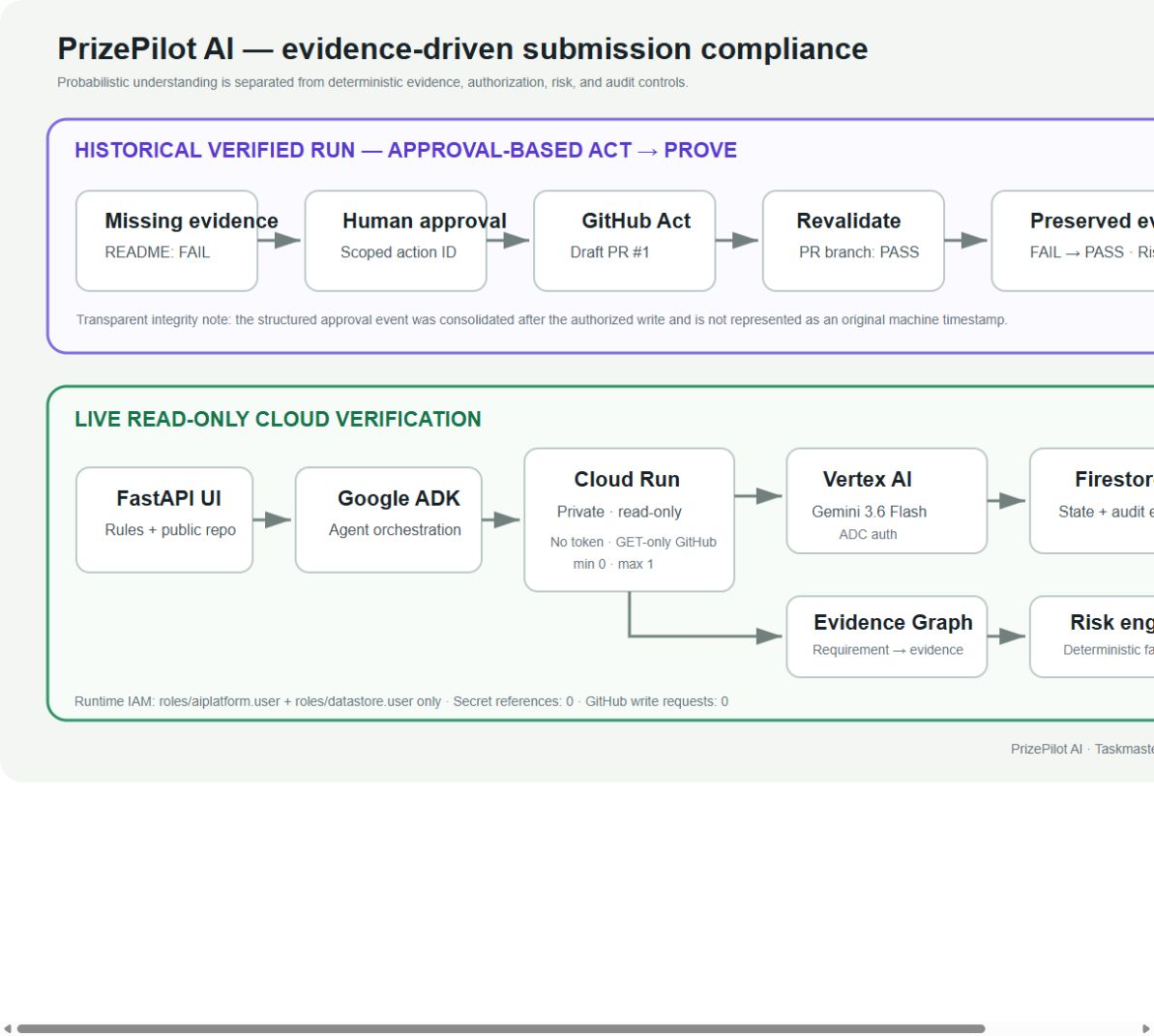Click the 'ADC auth' text

(868, 534)
